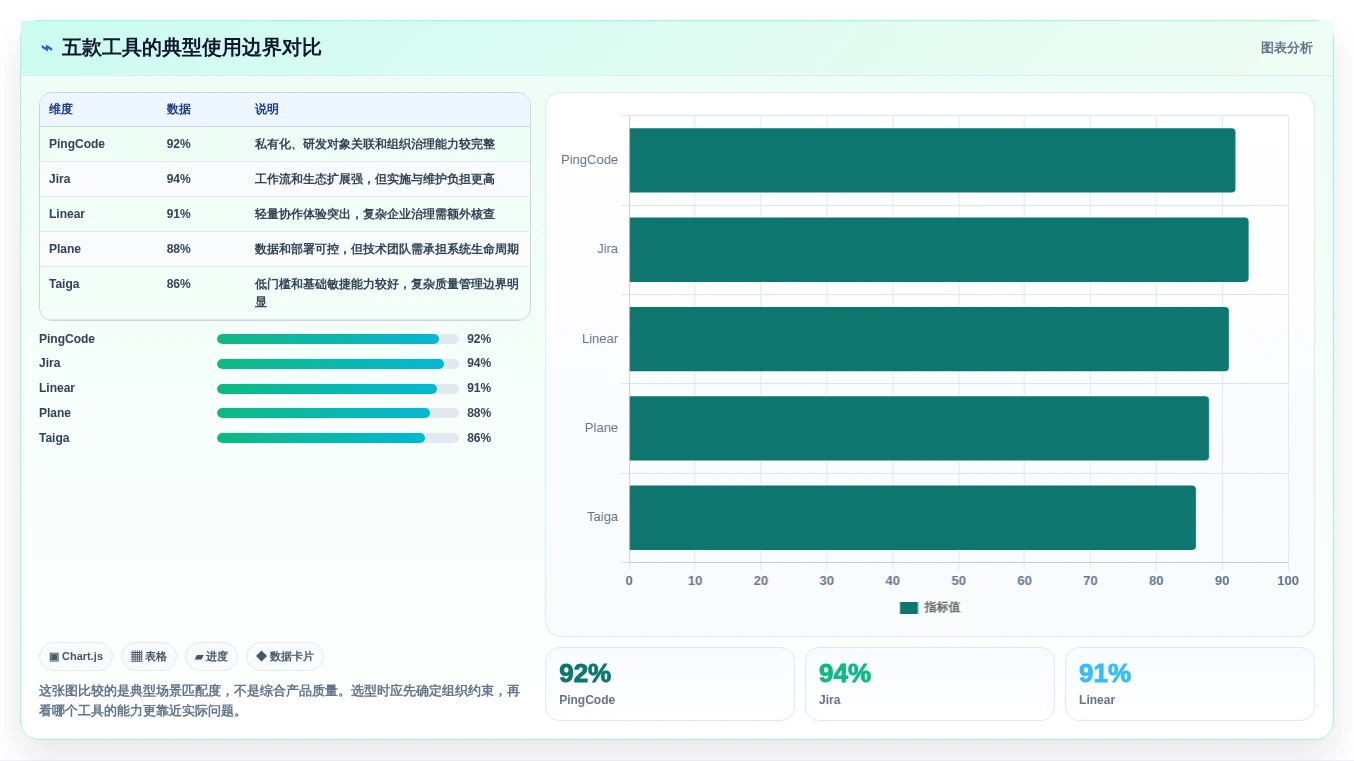Click the 图表分析 label in the header
Image resolution: width=1354 pixels, height=761 pixels.
1286,48
